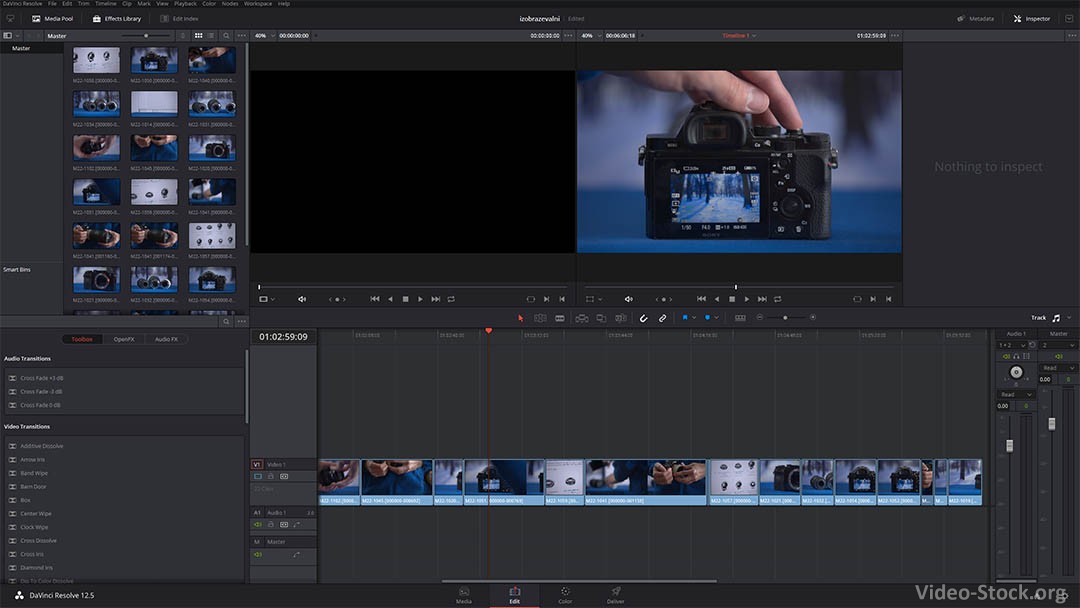Click the replace clip icon

click(621, 318)
